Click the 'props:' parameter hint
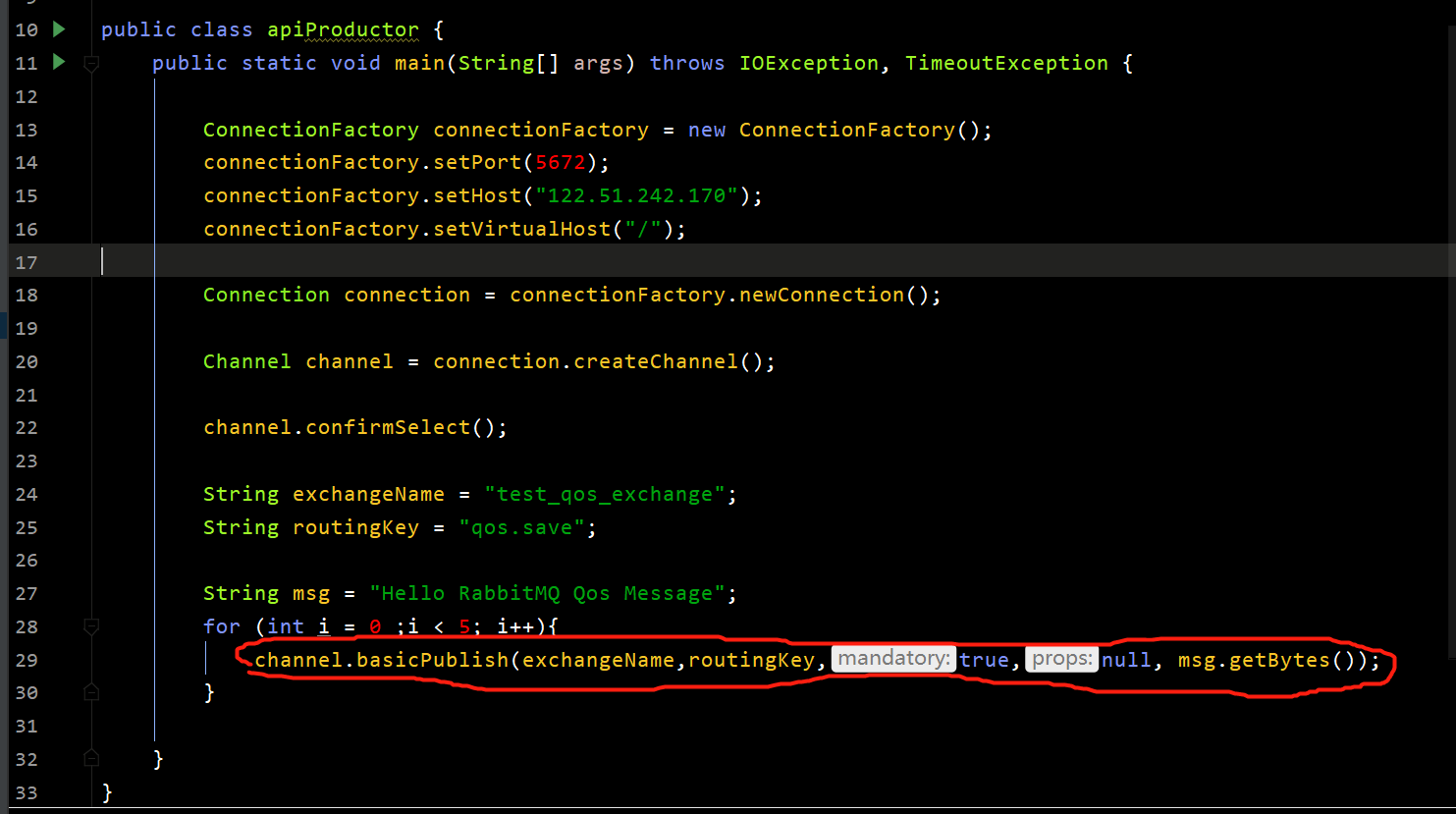The height and width of the screenshot is (814, 1456). (x=1061, y=659)
